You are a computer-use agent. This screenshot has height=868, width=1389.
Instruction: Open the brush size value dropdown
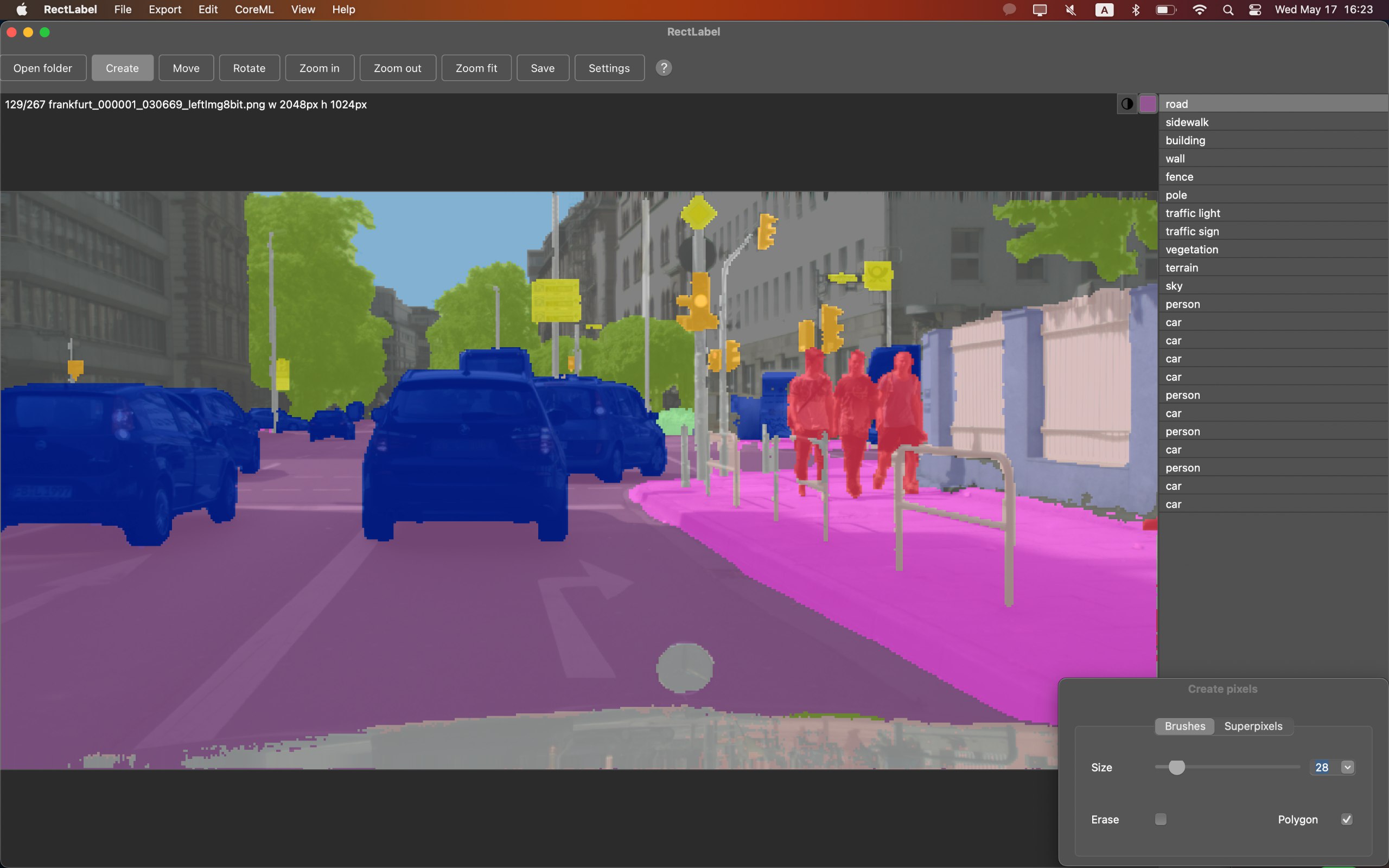pos(1346,767)
